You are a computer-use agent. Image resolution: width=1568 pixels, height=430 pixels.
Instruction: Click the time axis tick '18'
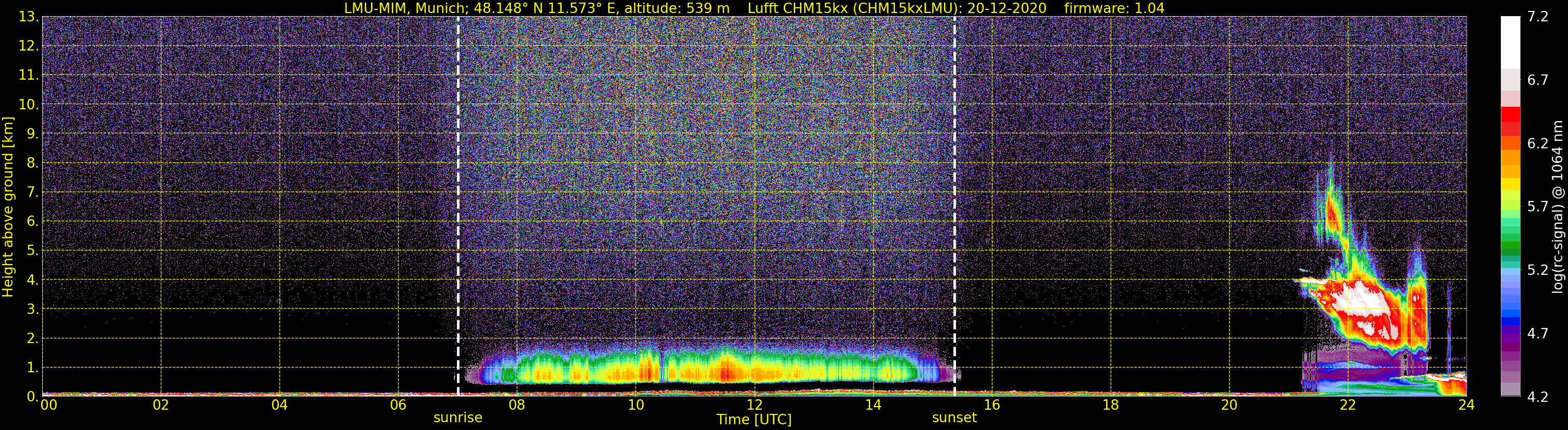(x=1110, y=405)
